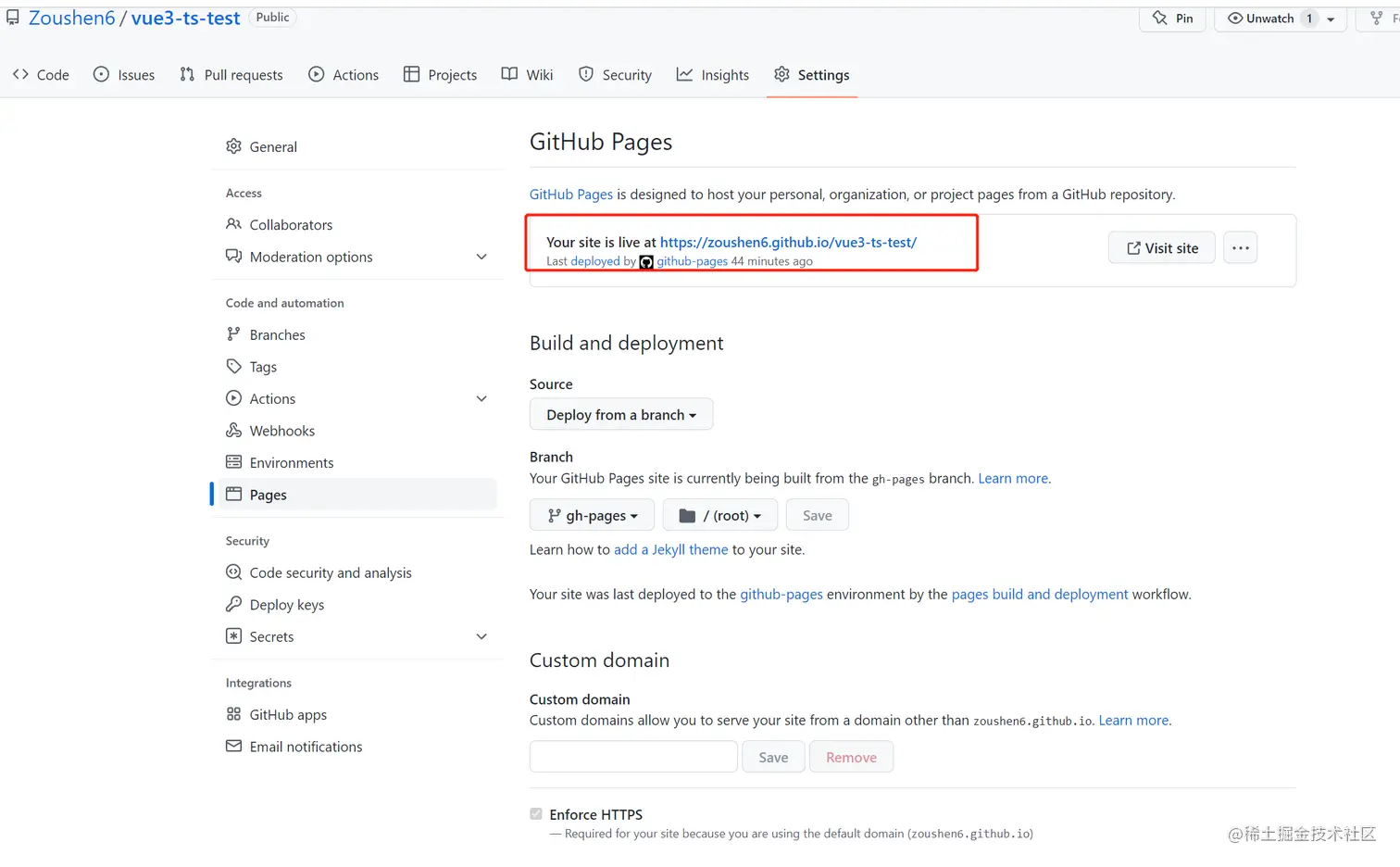The height and width of the screenshot is (867, 1400).
Task: Open the Zoushen6 profile link
Action: point(72,19)
